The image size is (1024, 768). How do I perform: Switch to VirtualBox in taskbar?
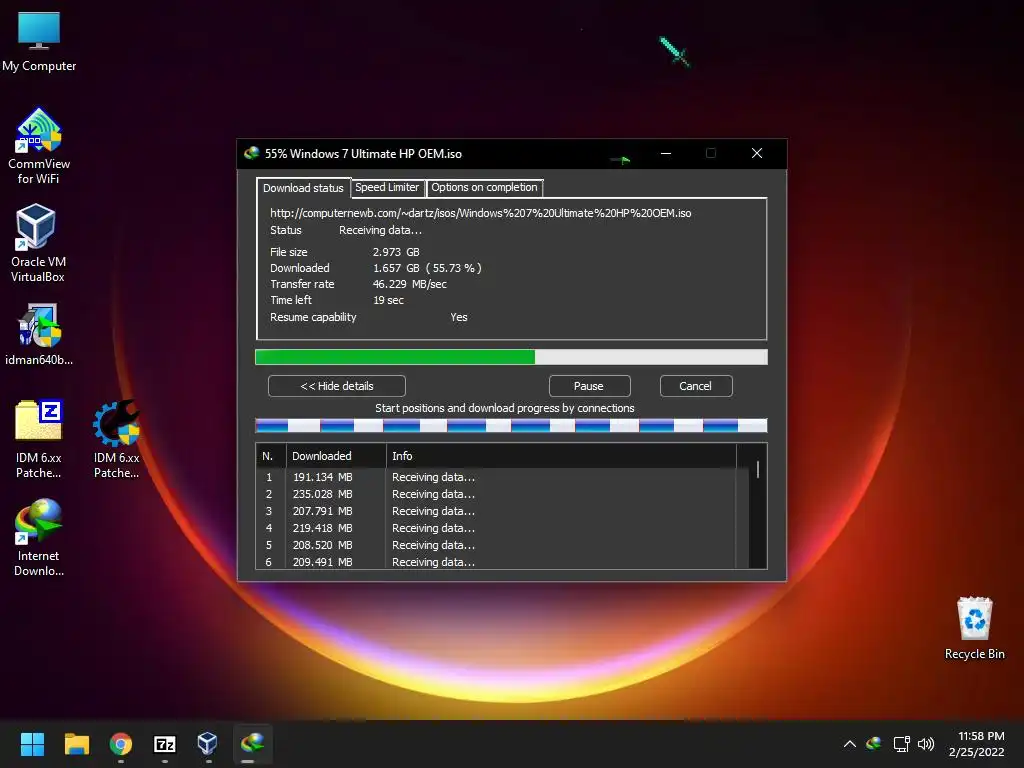tap(208, 744)
